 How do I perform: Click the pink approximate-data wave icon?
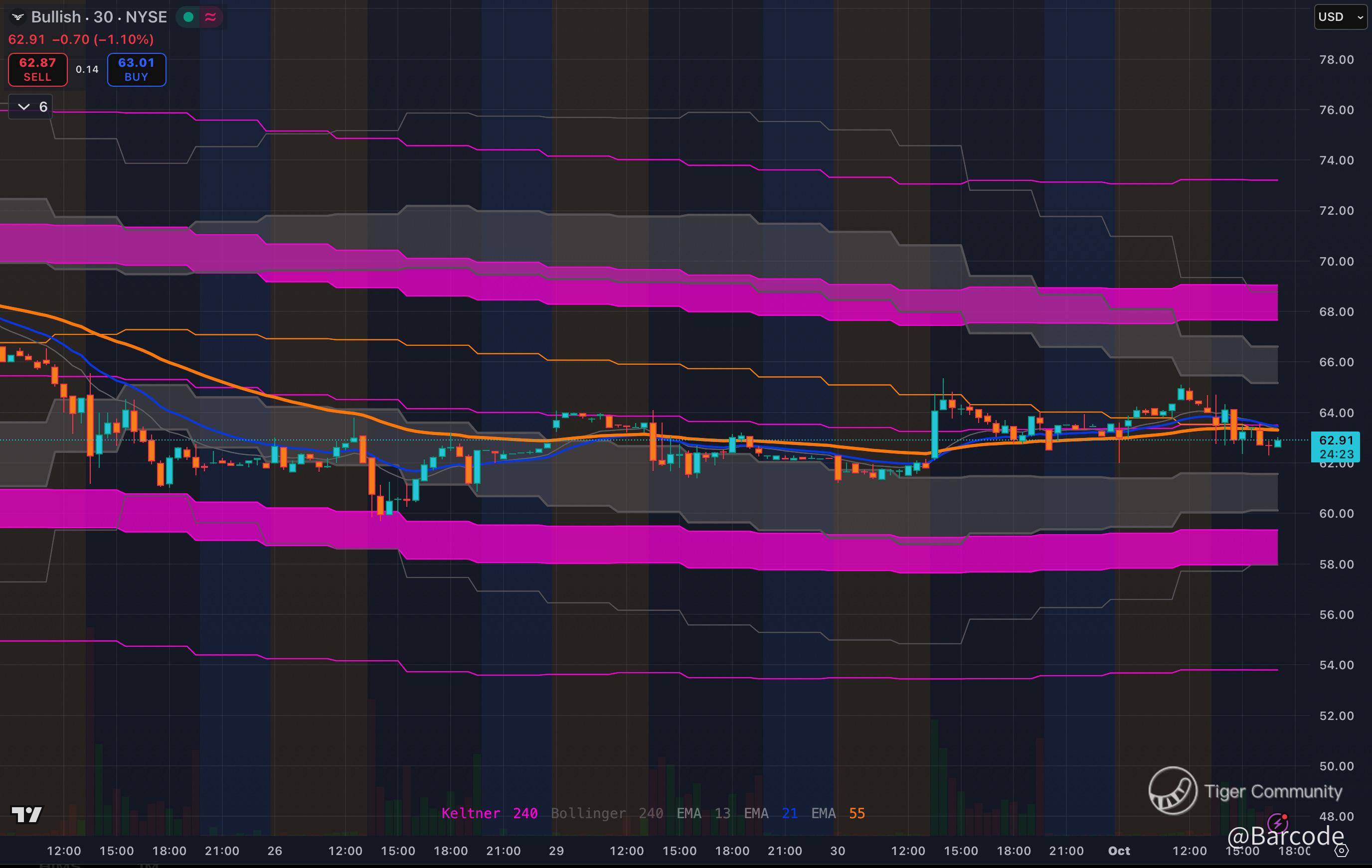pos(210,17)
